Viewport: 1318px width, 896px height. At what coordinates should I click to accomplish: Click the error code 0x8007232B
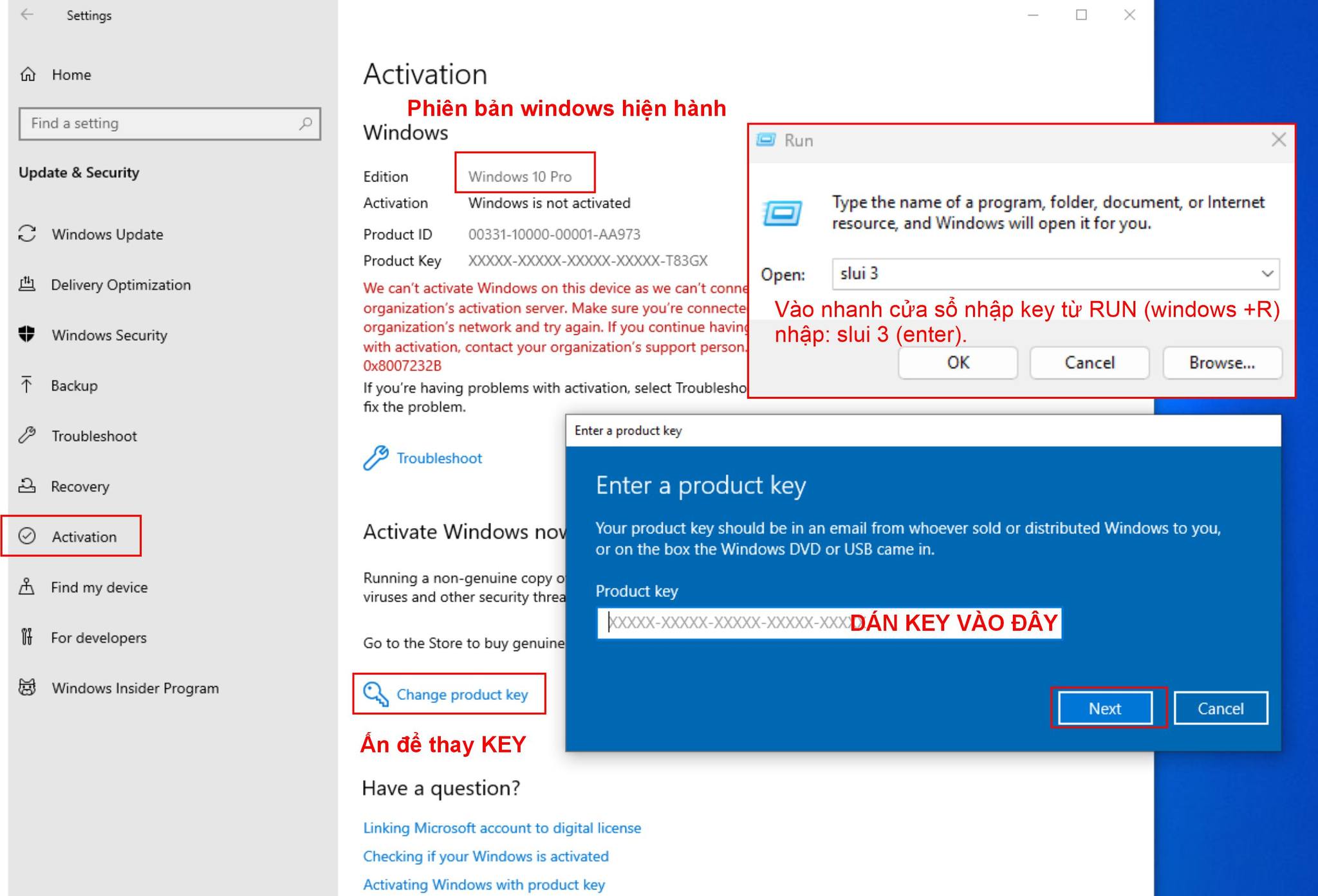tap(402, 366)
